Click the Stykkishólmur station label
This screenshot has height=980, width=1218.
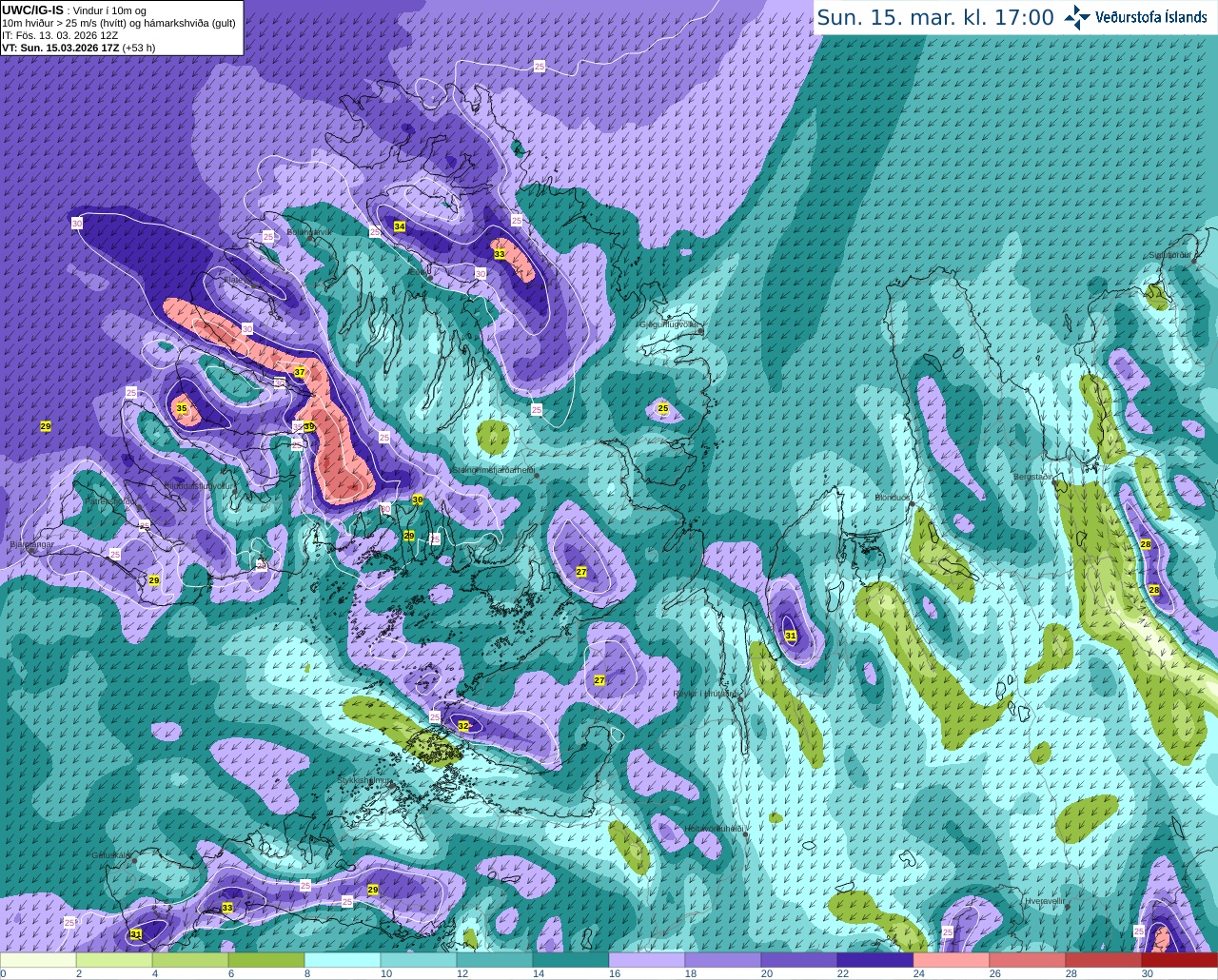364,779
